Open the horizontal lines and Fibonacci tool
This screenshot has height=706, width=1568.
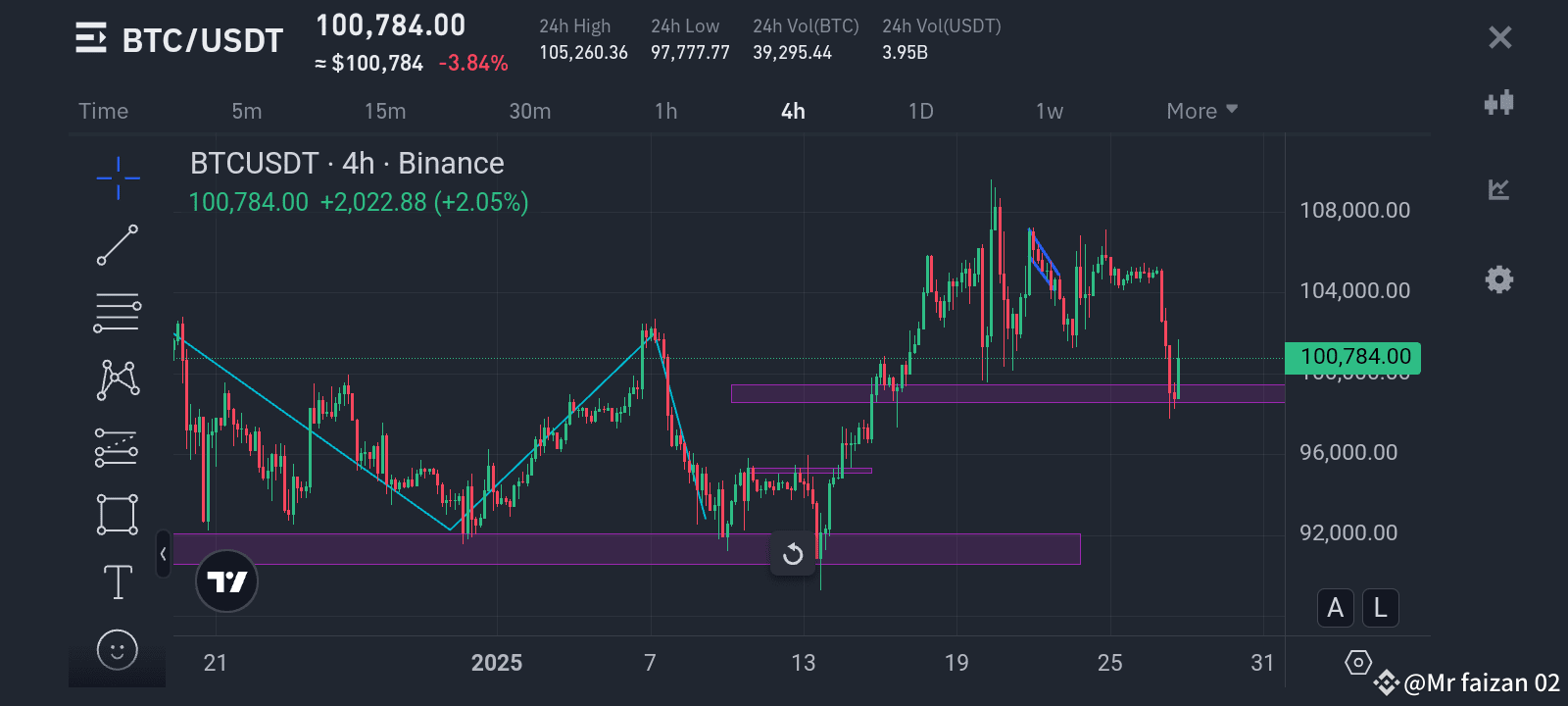118,313
